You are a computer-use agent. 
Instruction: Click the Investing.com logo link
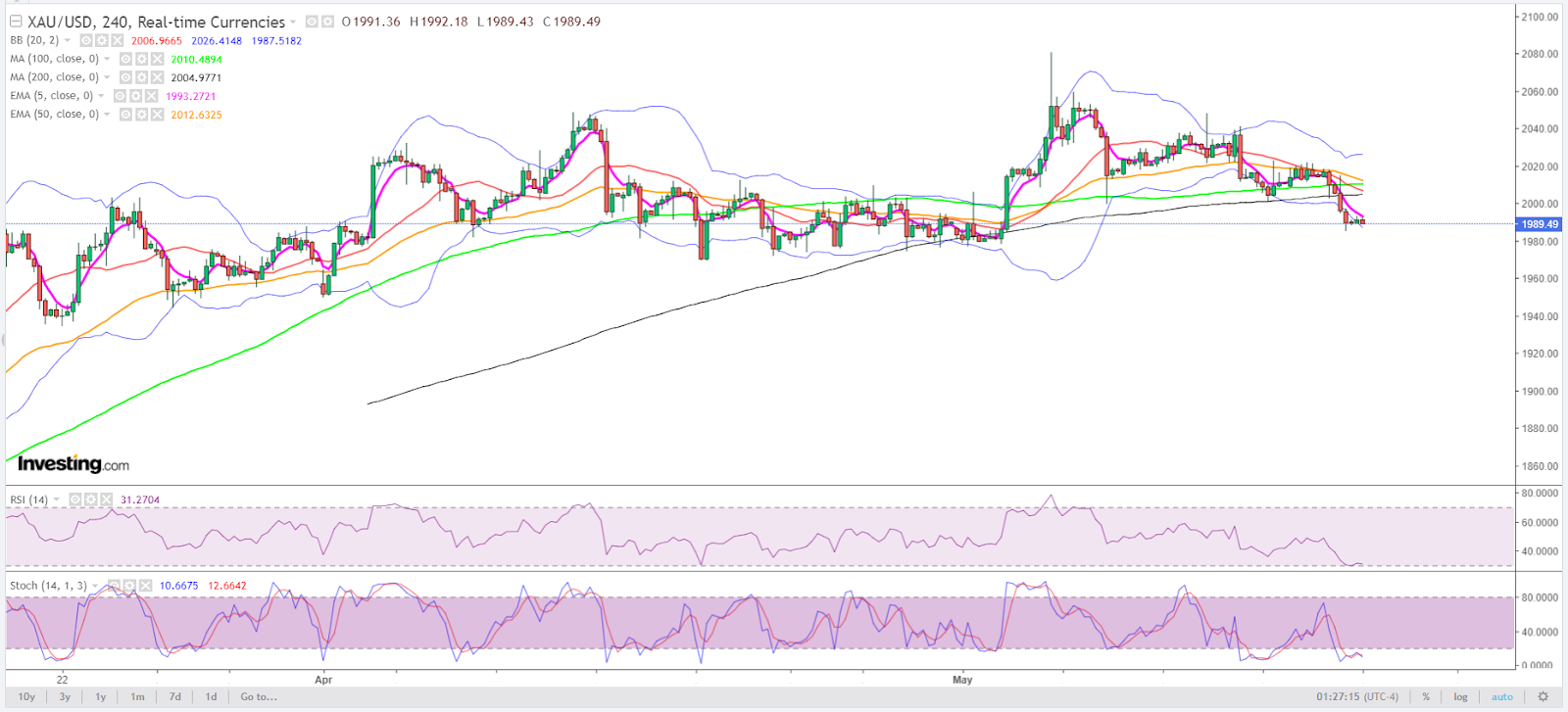(73, 464)
